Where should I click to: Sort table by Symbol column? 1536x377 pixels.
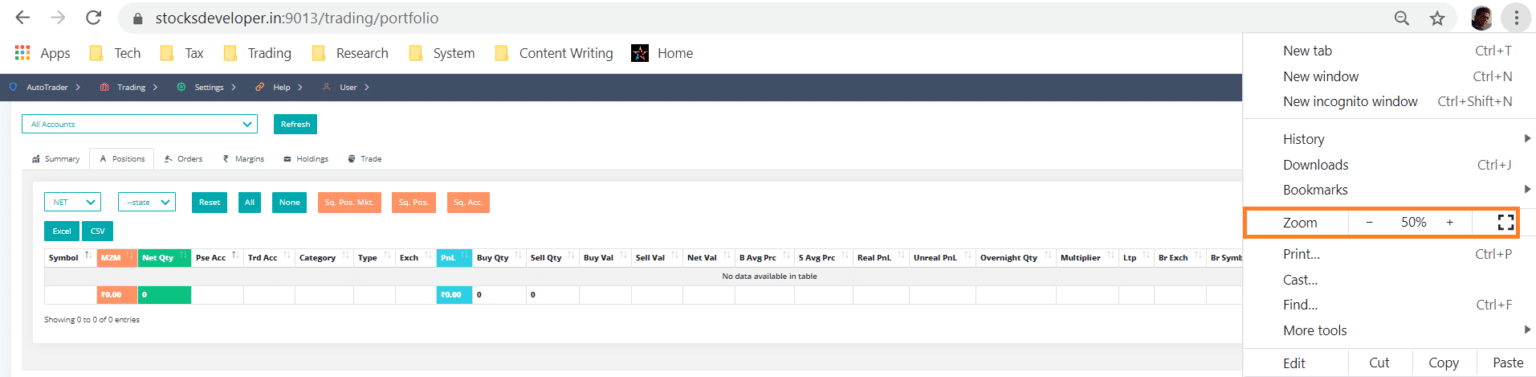pyautogui.click(x=70, y=257)
